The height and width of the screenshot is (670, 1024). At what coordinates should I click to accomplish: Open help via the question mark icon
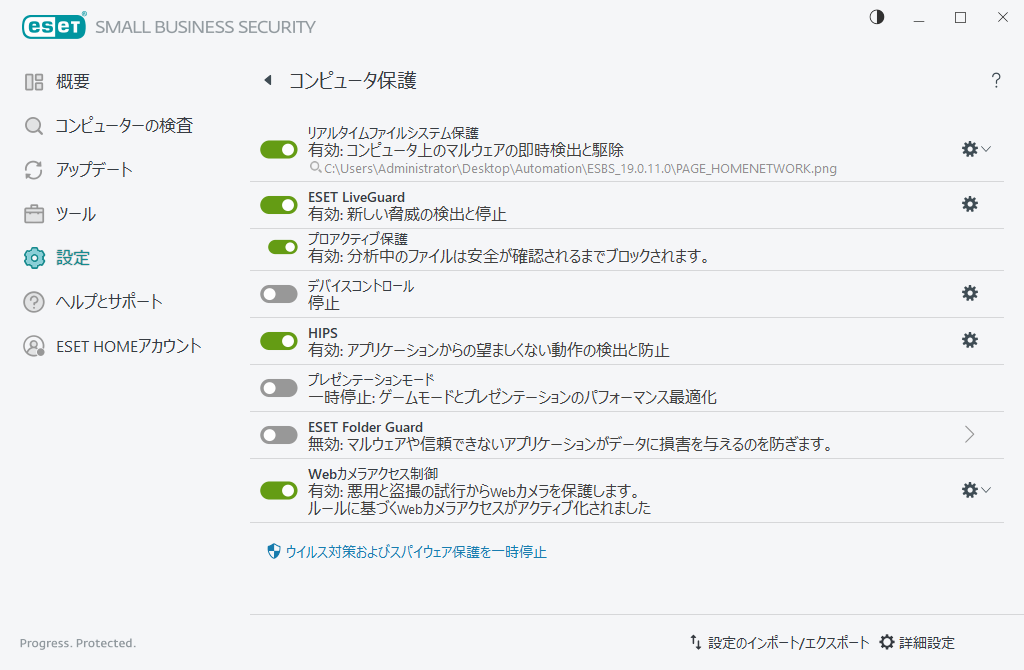click(x=996, y=81)
